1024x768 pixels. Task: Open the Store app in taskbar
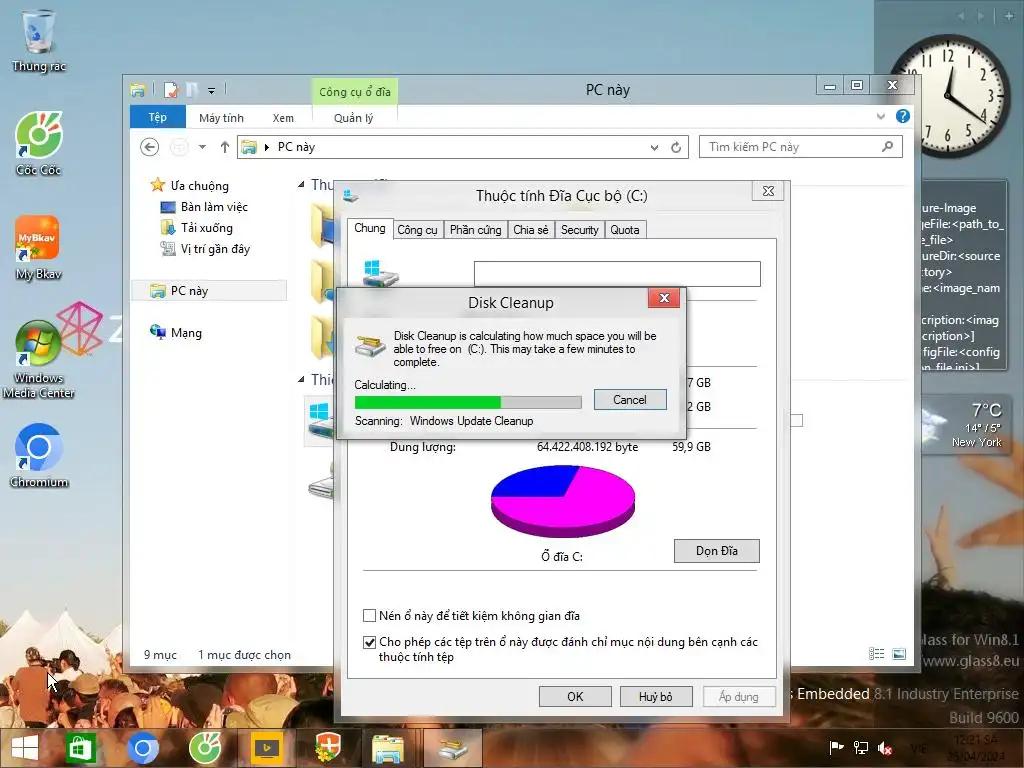click(x=80, y=748)
